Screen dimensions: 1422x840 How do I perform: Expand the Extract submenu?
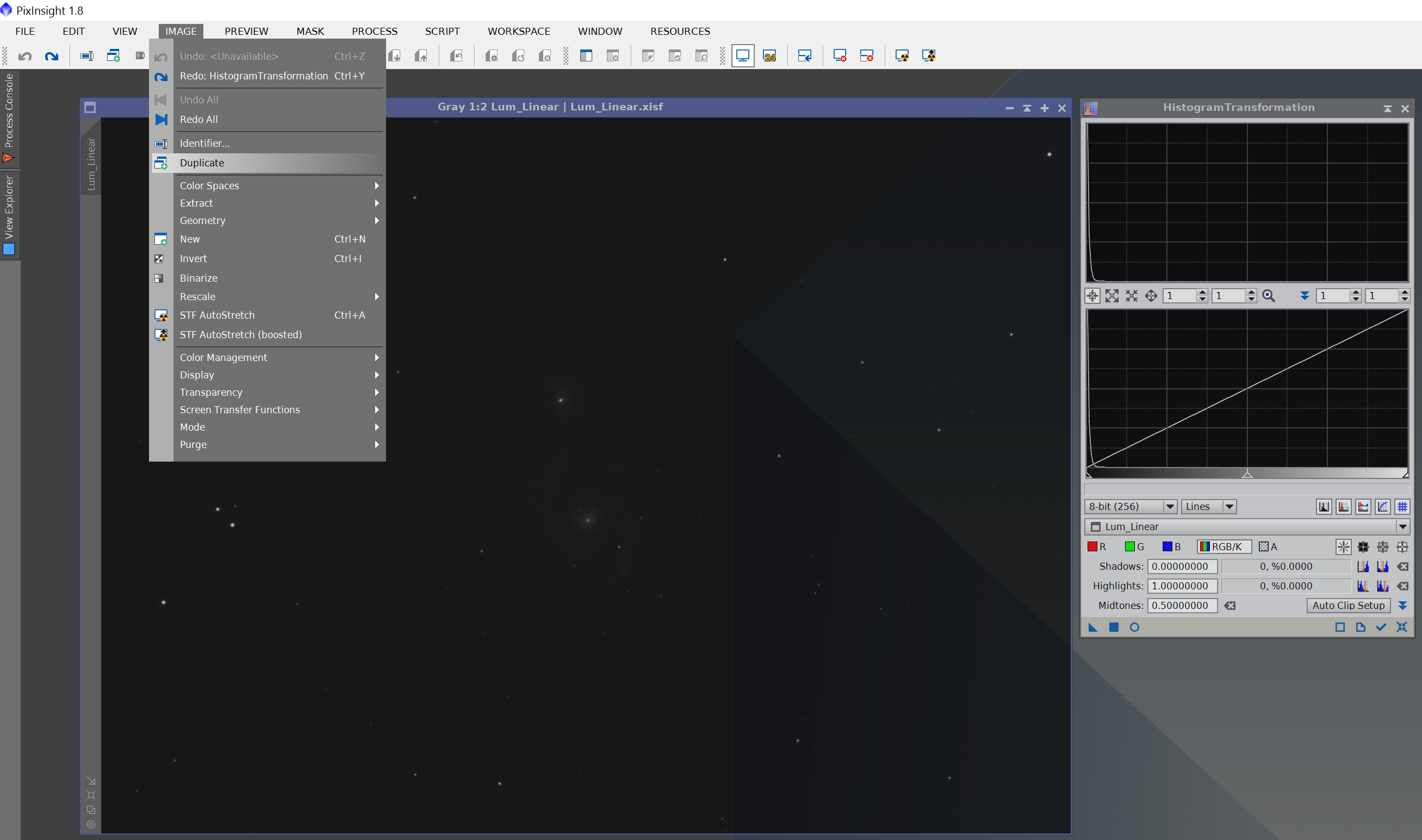(x=268, y=203)
